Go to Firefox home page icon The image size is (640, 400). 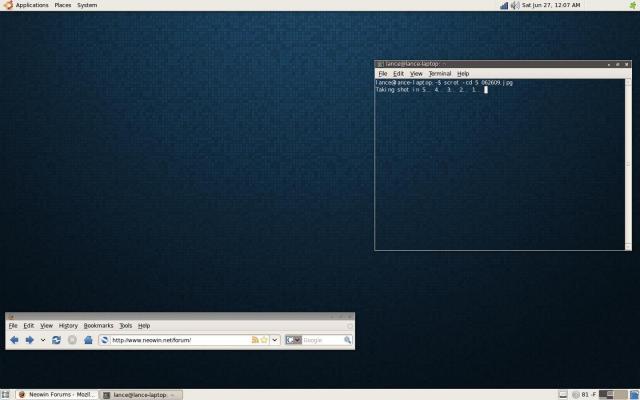tap(88, 340)
